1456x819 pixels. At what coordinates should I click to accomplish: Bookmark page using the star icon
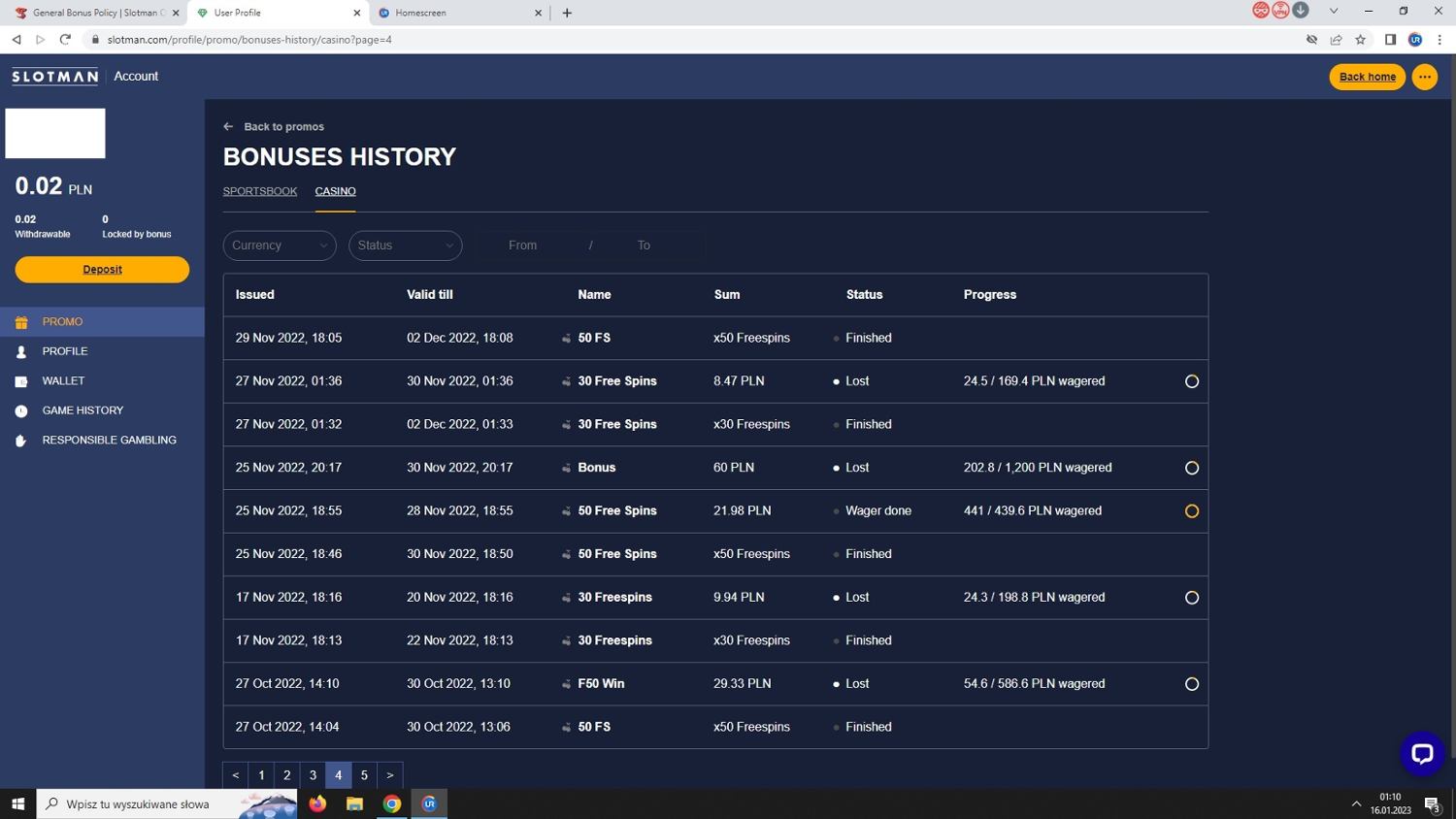[1360, 40]
